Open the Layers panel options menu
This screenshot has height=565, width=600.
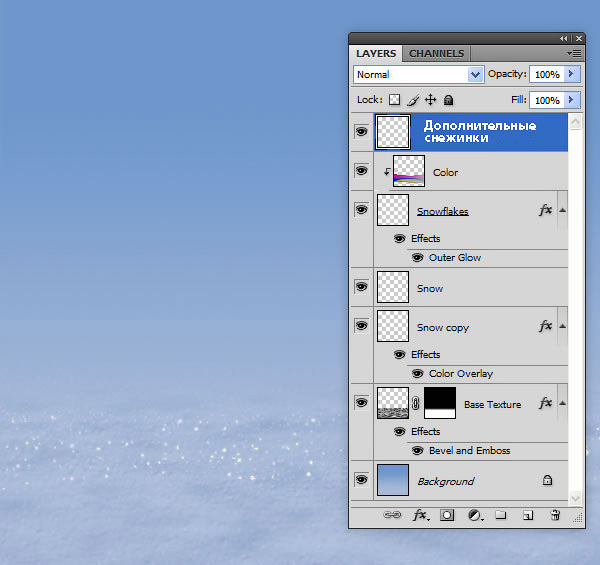[574, 54]
